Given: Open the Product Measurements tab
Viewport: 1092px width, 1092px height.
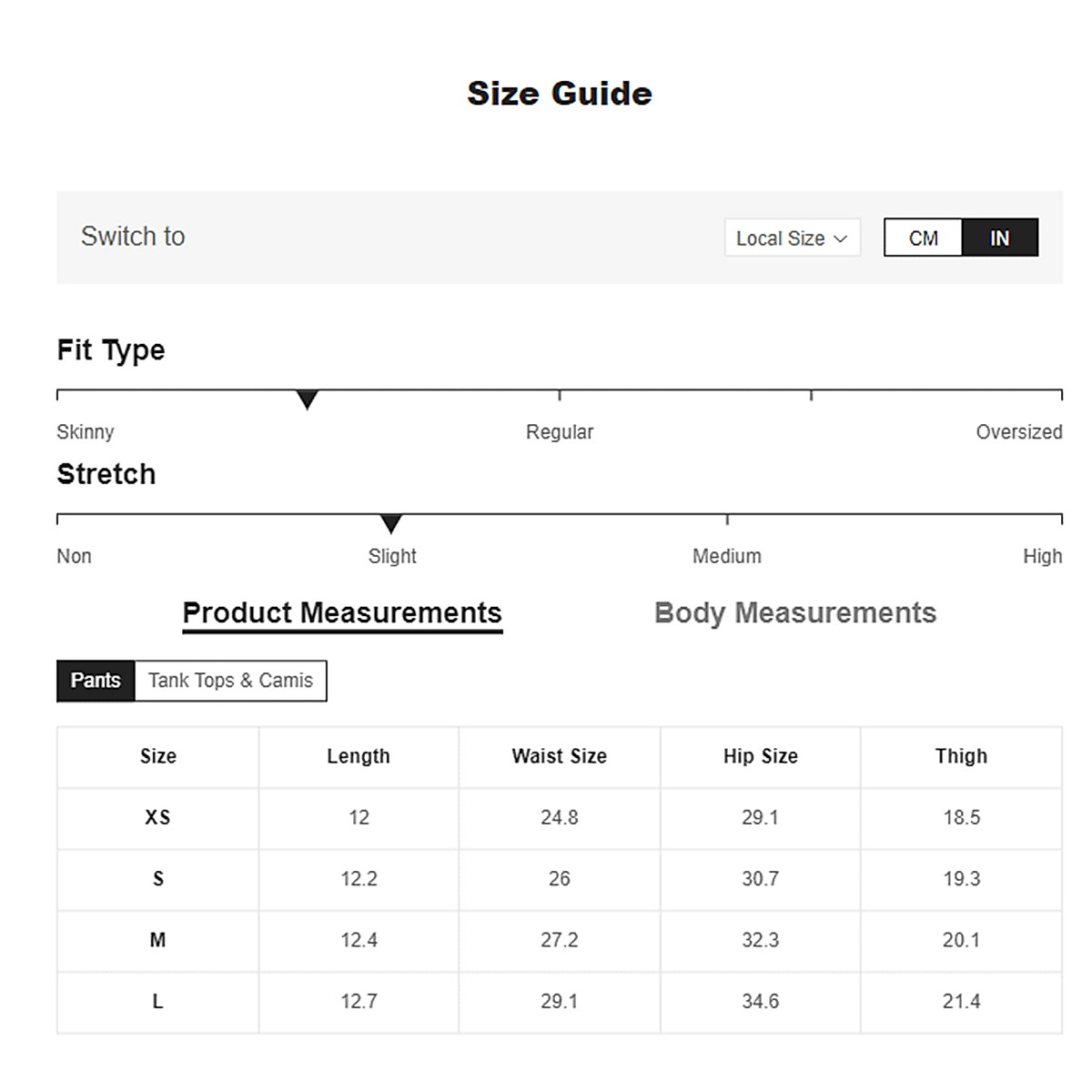Looking at the screenshot, I should [342, 613].
